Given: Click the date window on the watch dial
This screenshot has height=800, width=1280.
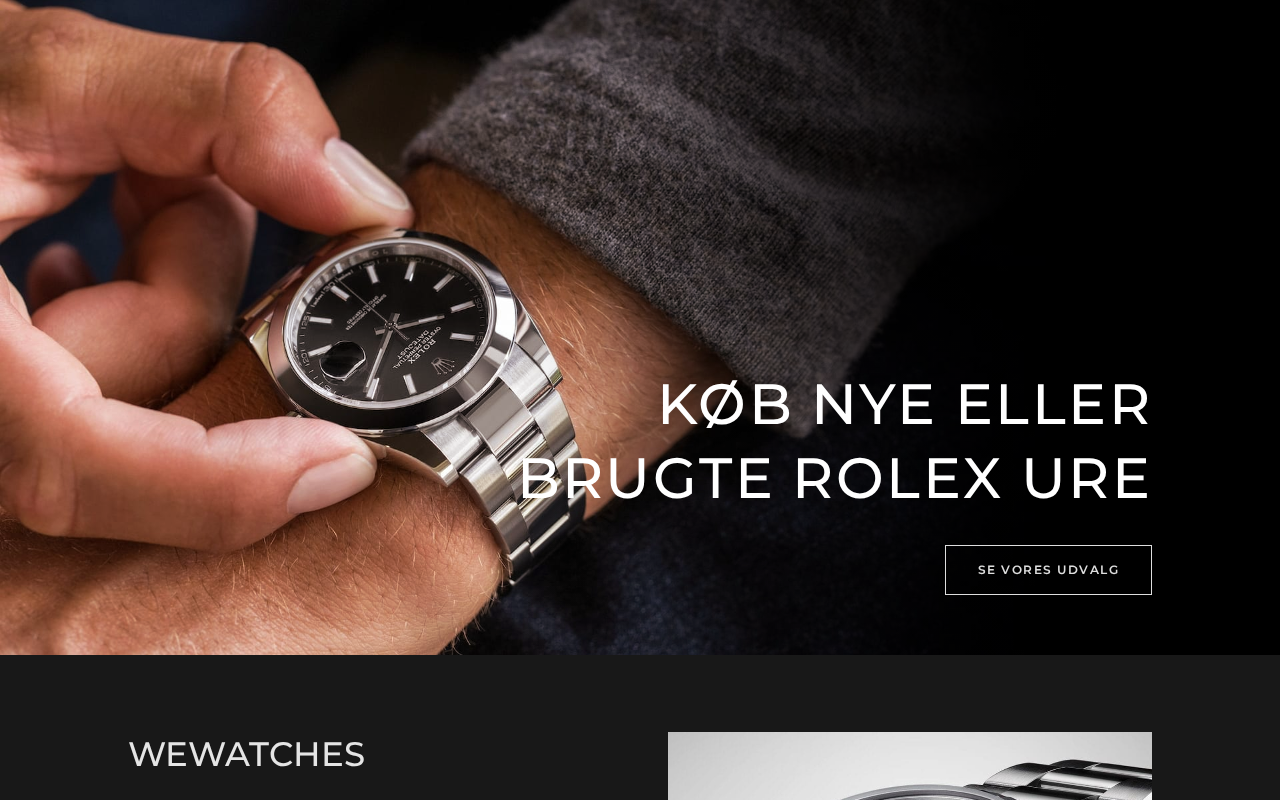Looking at the screenshot, I should (345, 360).
